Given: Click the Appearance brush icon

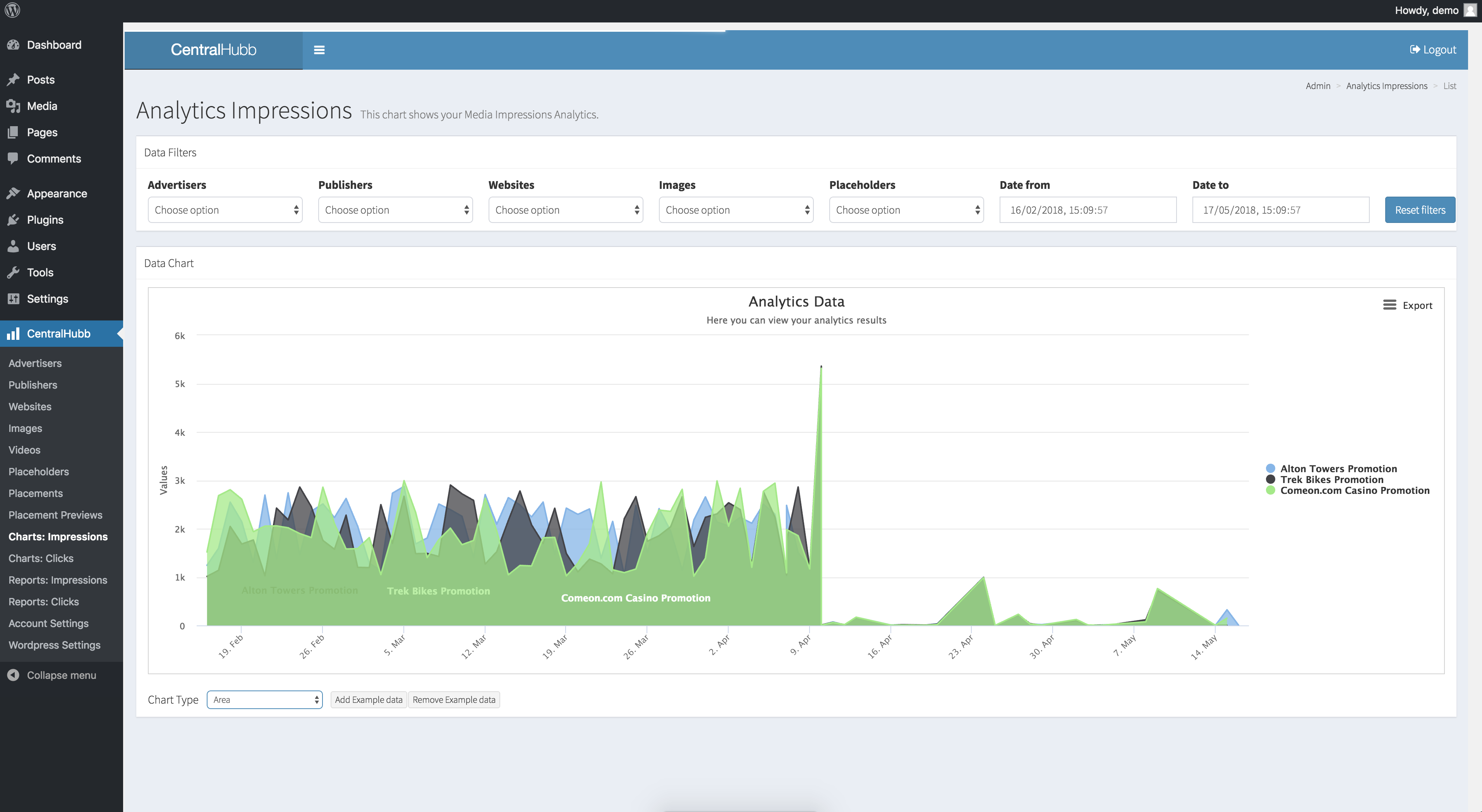Looking at the screenshot, I should tap(13, 193).
